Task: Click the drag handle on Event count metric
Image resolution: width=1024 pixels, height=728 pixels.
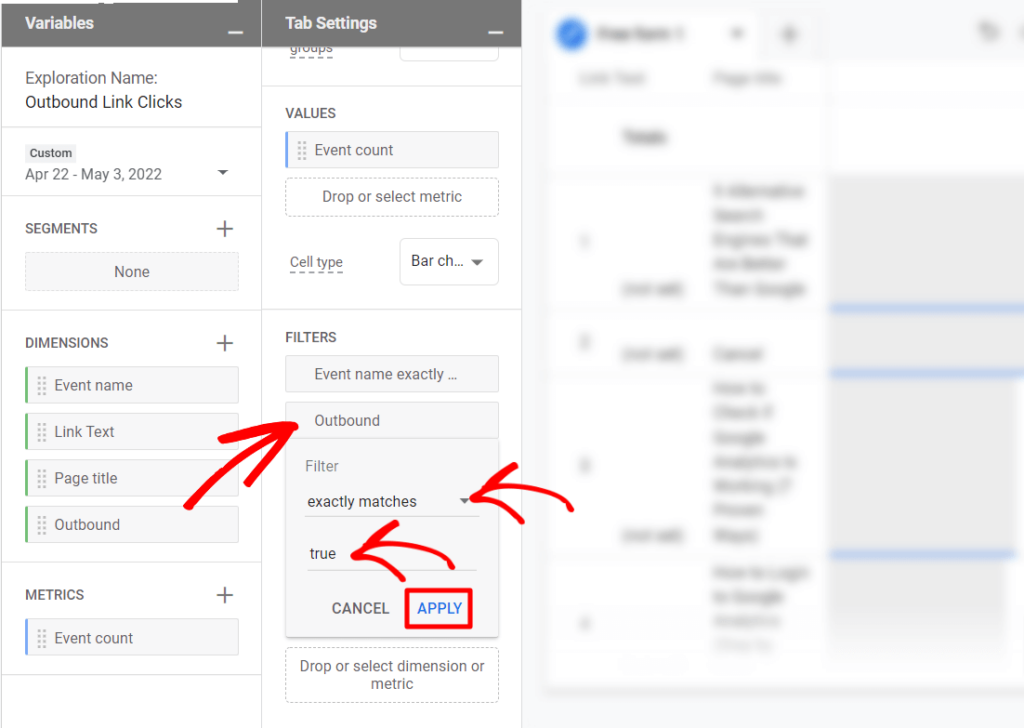Action: click(39, 637)
